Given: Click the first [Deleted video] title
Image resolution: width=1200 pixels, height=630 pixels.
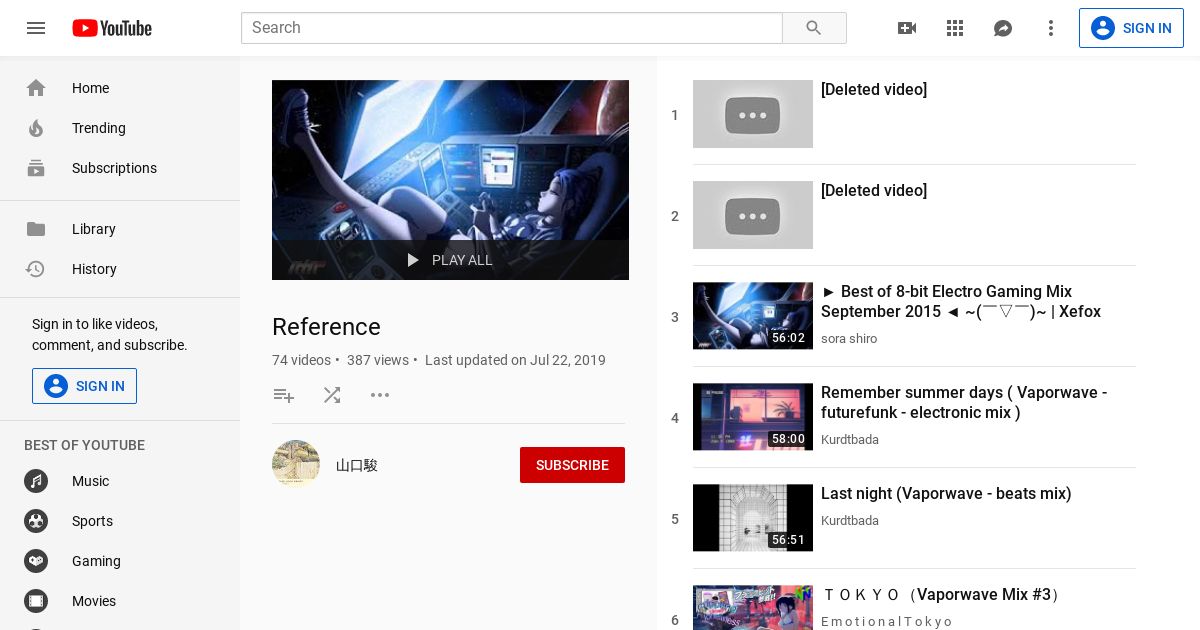Looking at the screenshot, I should pyautogui.click(x=874, y=90).
